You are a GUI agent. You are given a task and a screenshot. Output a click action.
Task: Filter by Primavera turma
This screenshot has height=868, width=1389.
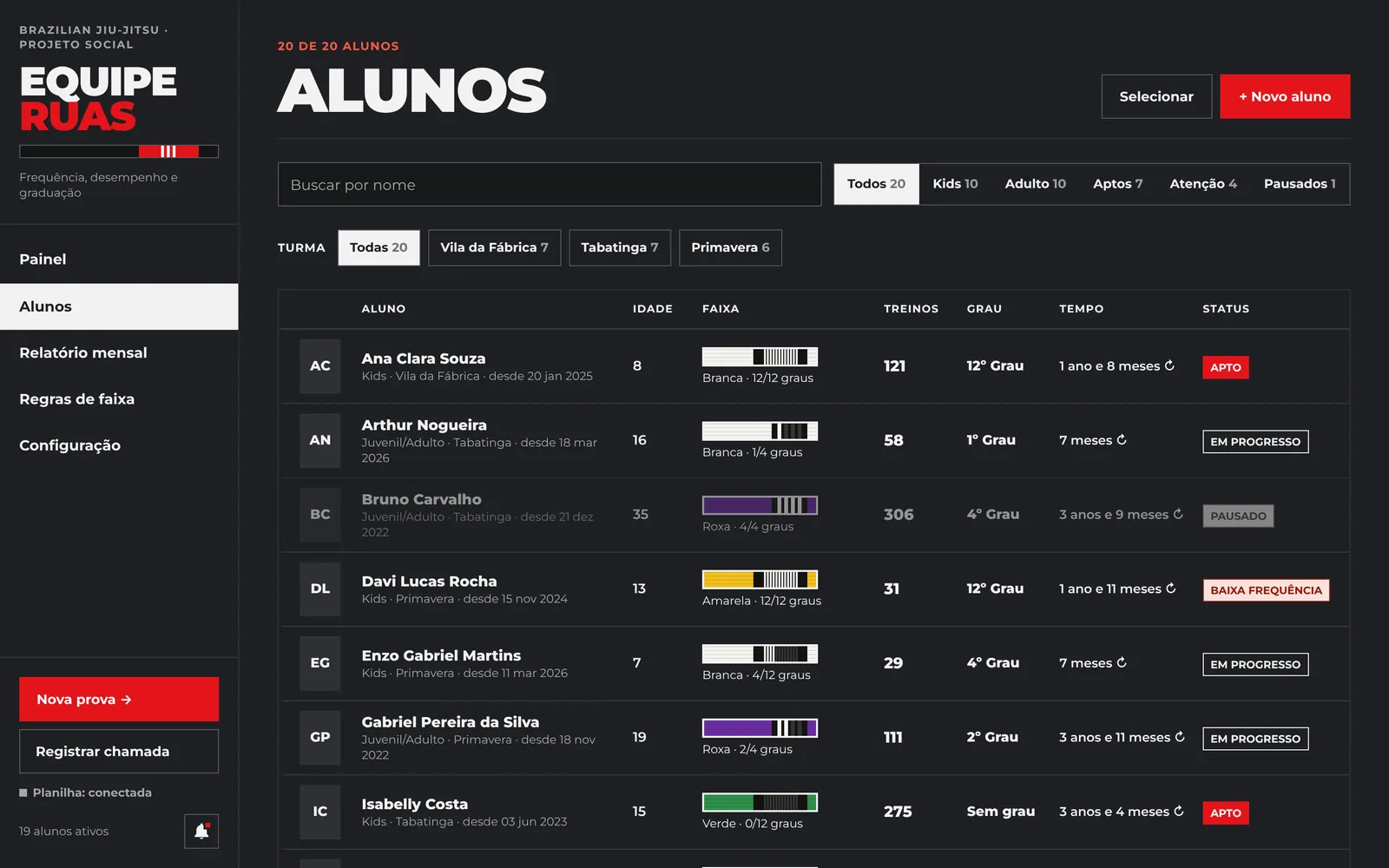coord(730,247)
